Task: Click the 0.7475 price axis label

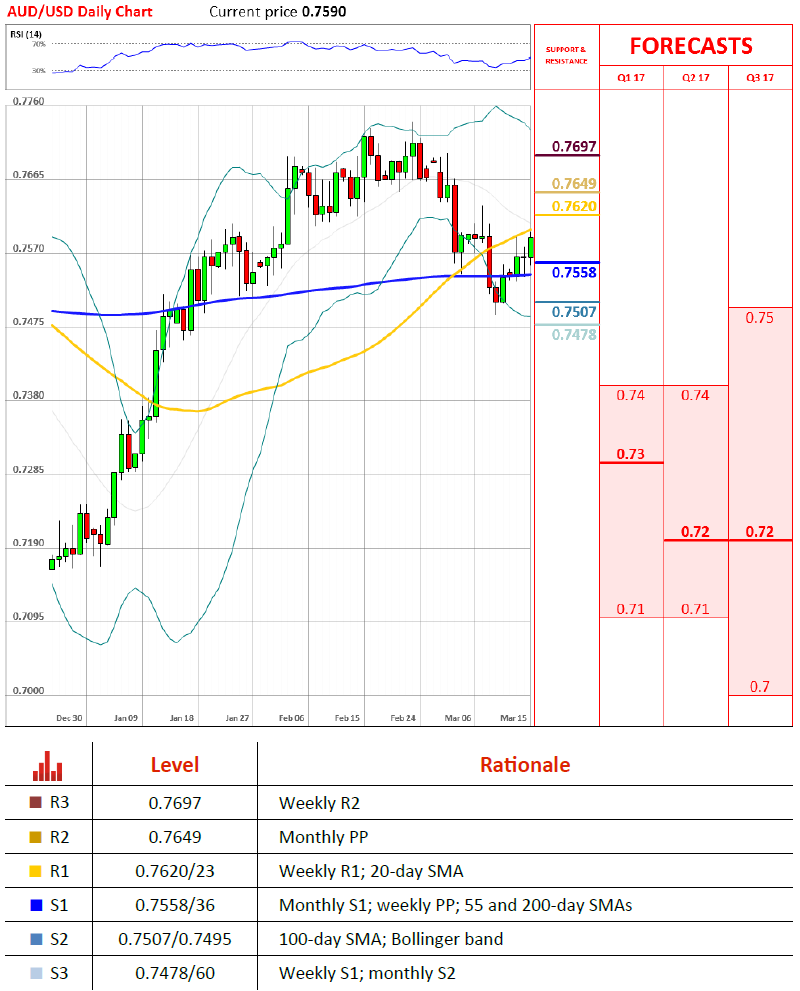Action: 29,322
